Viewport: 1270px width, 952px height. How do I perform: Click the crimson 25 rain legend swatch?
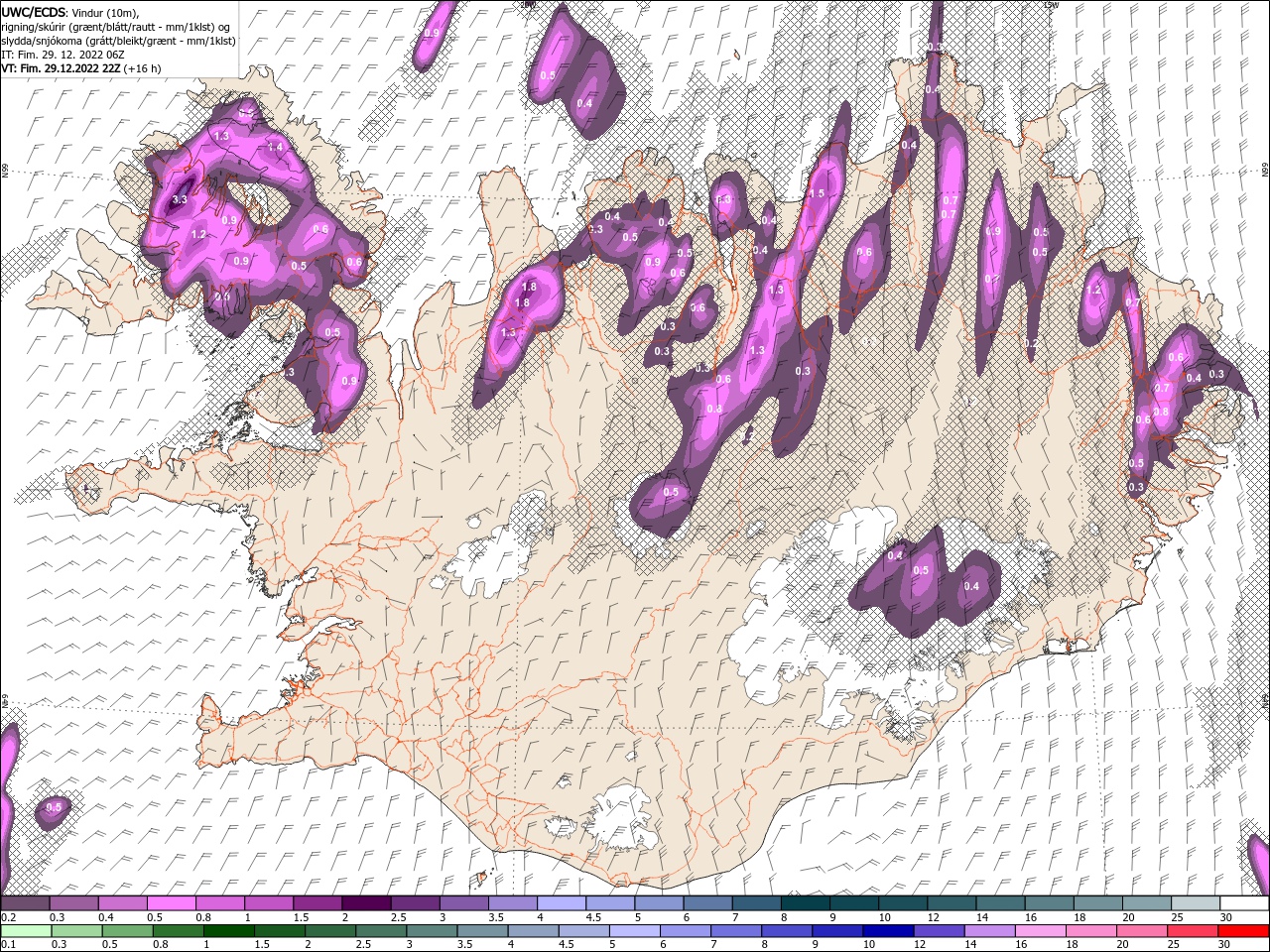pyautogui.click(x=1192, y=931)
